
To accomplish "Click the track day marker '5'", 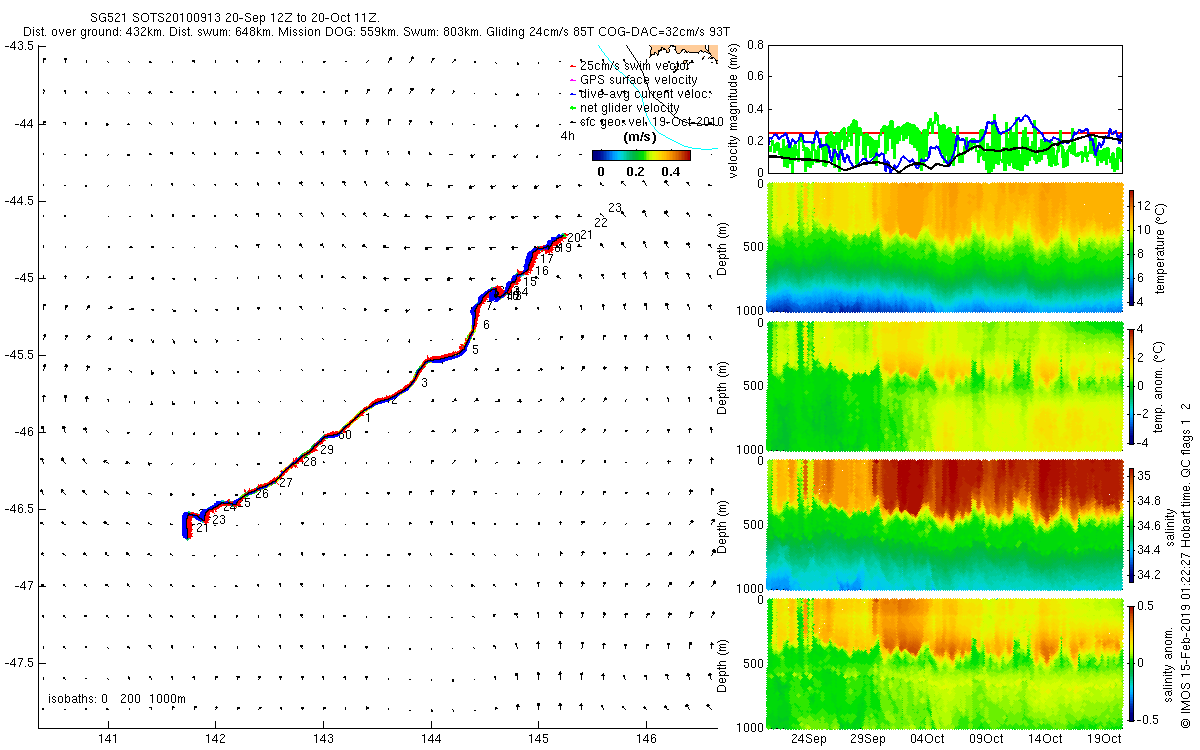I will pos(475,350).
